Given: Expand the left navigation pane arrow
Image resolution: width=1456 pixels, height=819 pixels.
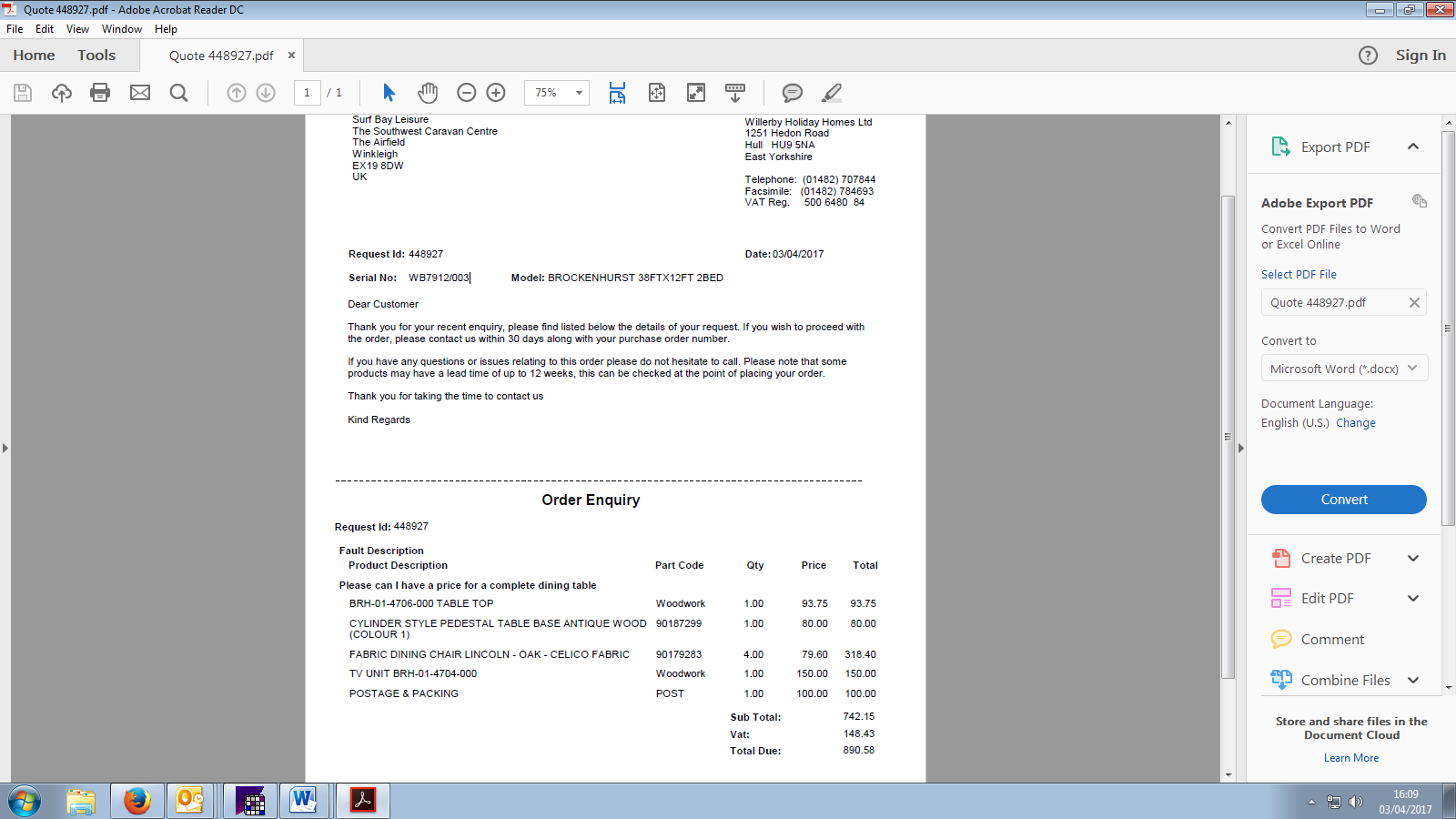Looking at the screenshot, I should click(x=5, y=448).
